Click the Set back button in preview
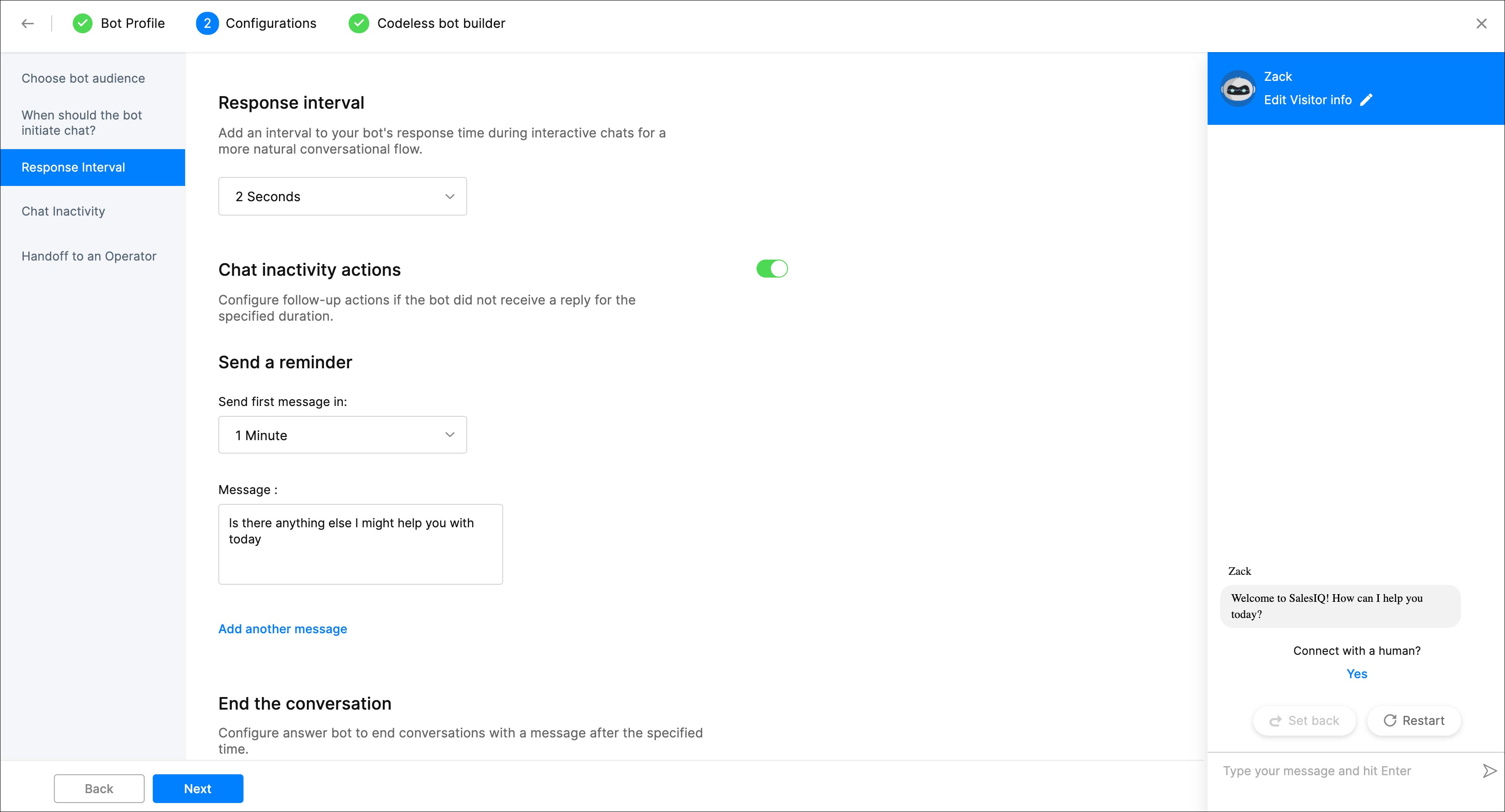The height and width of the screenshot is (812, 1505). [1304, 721]
